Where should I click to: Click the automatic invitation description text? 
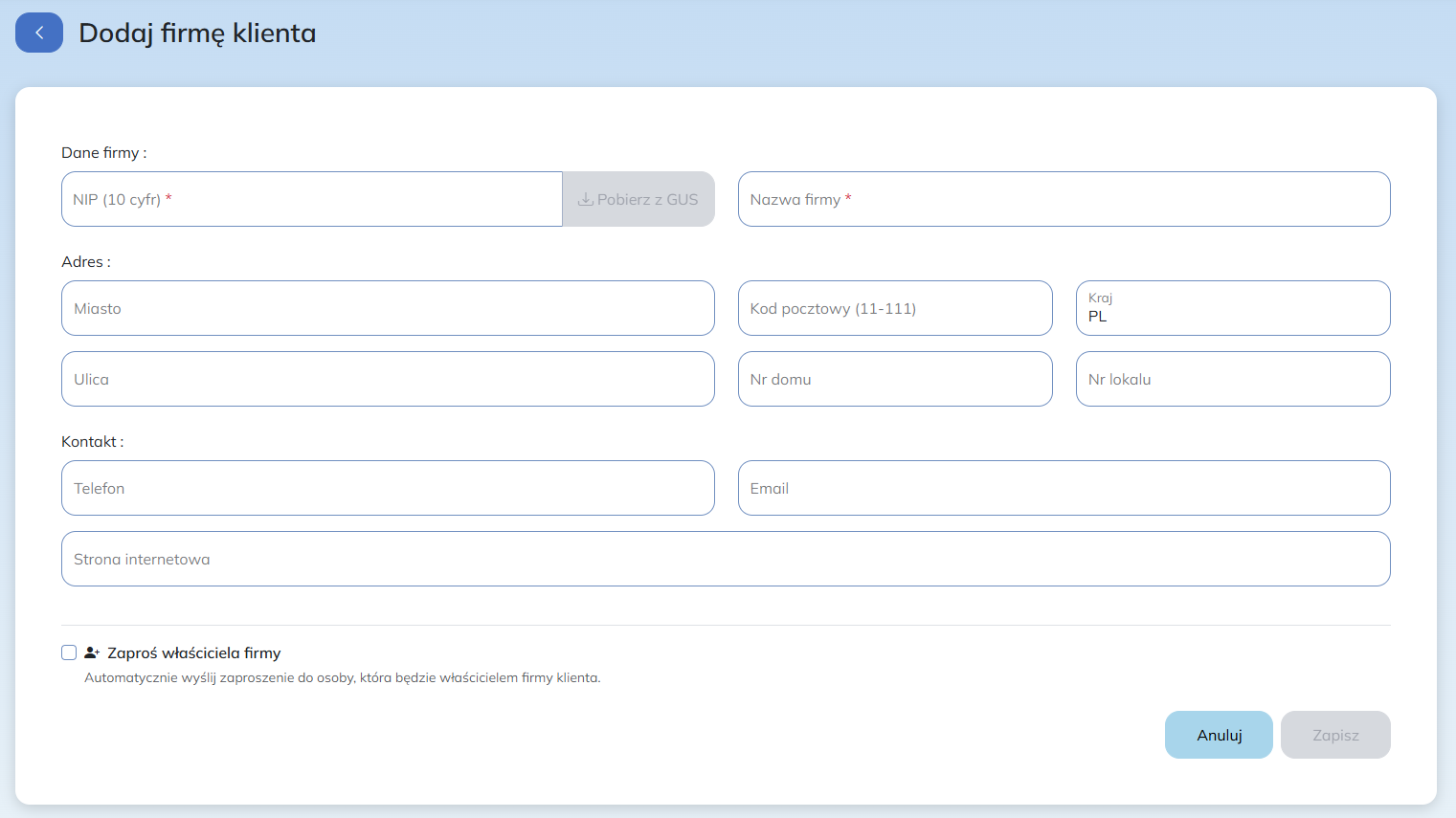tap(342, 677)
